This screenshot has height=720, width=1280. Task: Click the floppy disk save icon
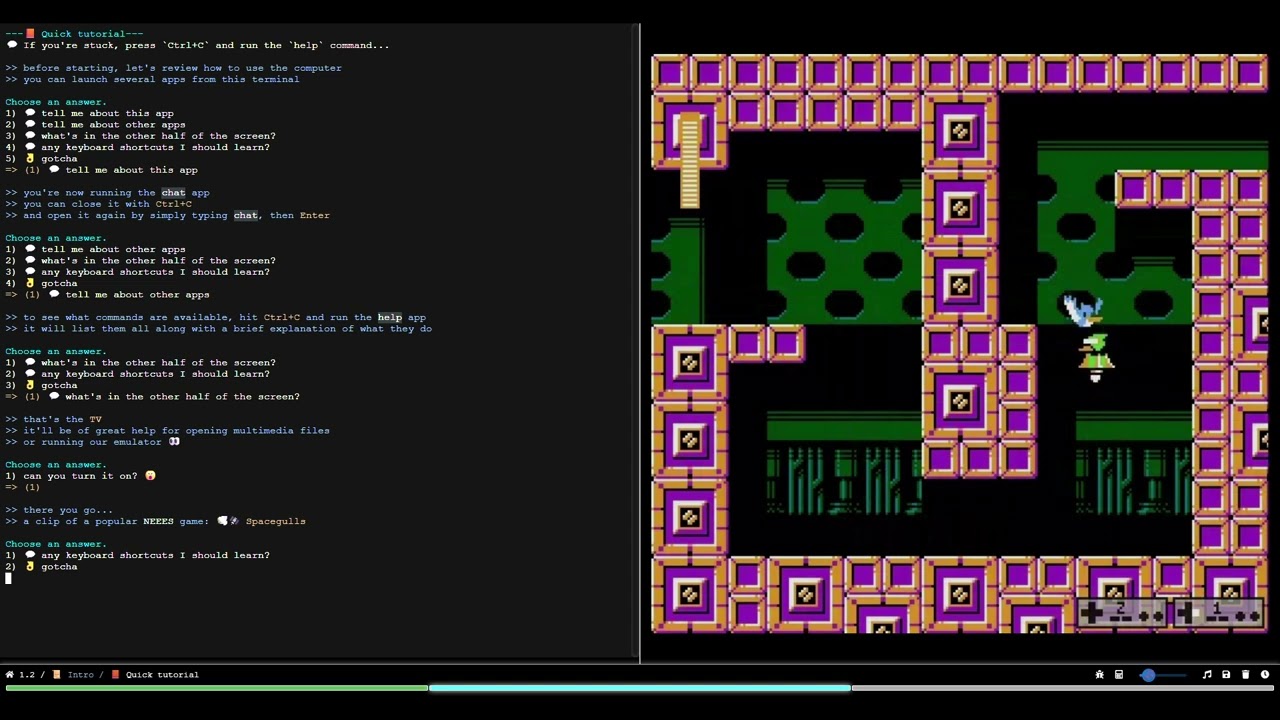(x=1226, y=675)
